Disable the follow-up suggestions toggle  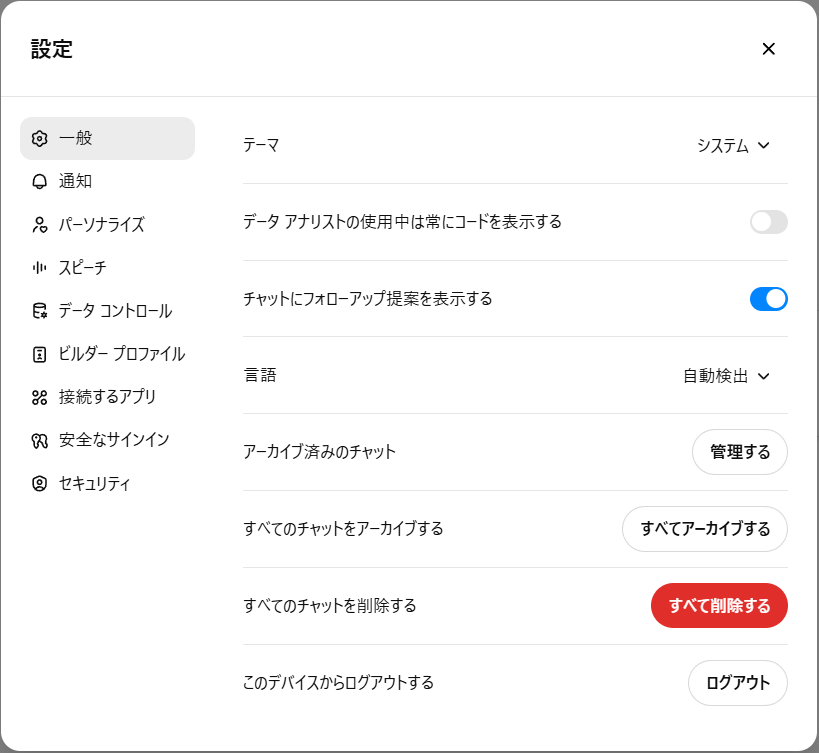[x=768, y=298]
